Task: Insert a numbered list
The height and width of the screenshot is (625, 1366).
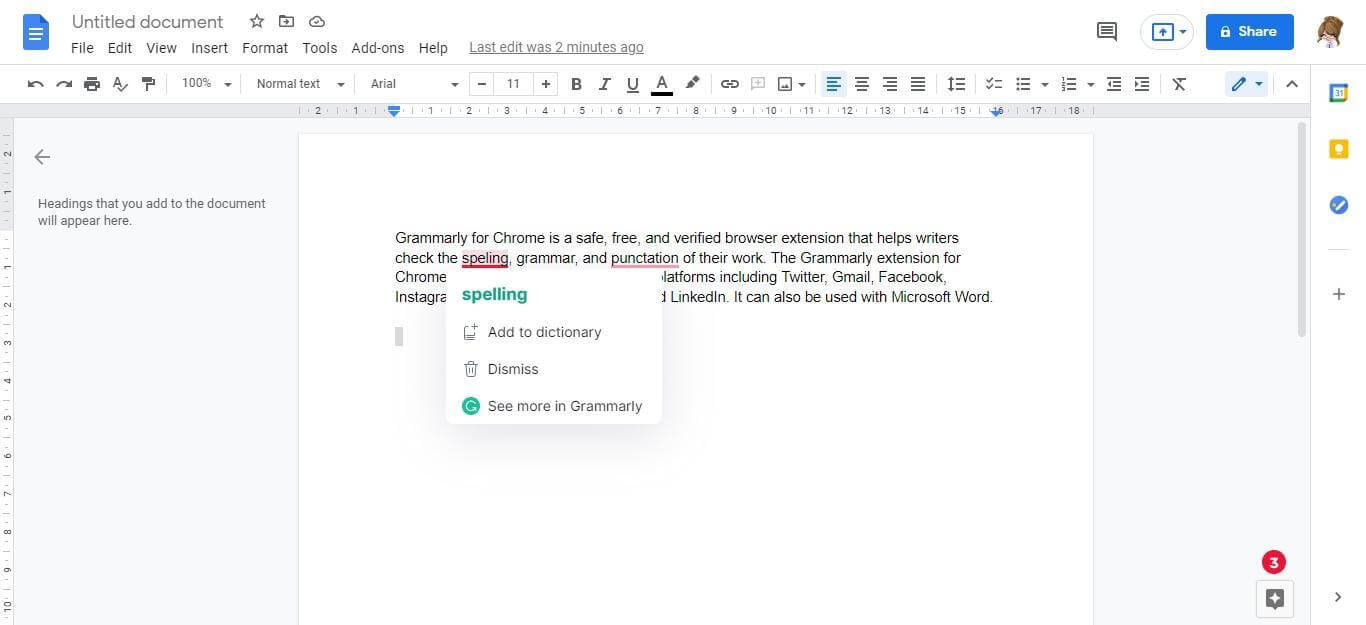Action: pyautogui.click(x=1069, y=84)
